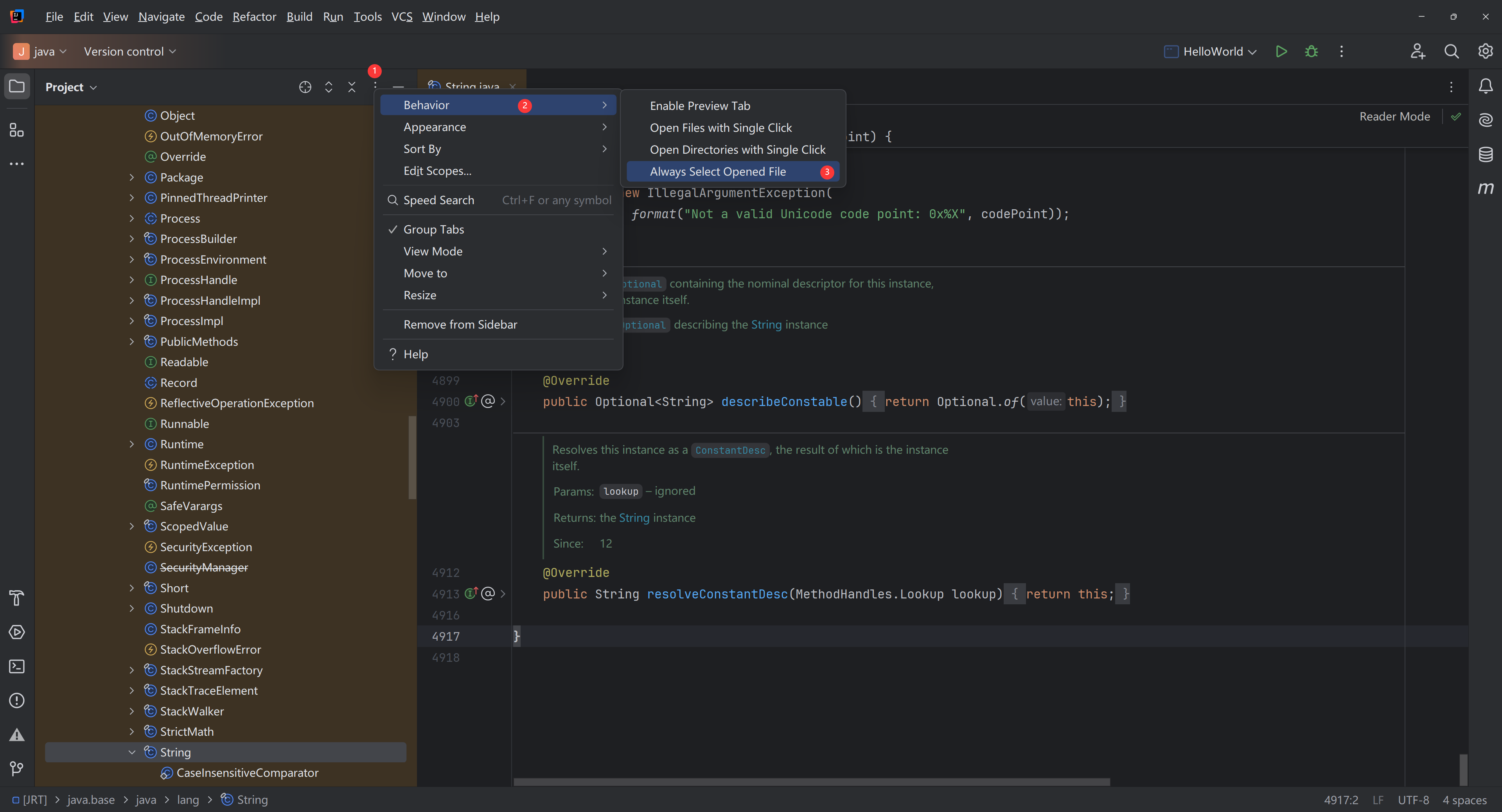Expand the ProcessBuilder tree node

[x=132, y=239]
